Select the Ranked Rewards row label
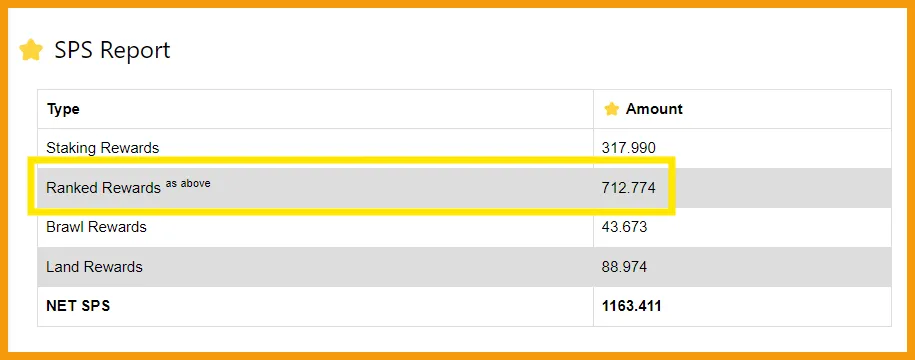This screenshot has height=360, width=915. point(103,188)
